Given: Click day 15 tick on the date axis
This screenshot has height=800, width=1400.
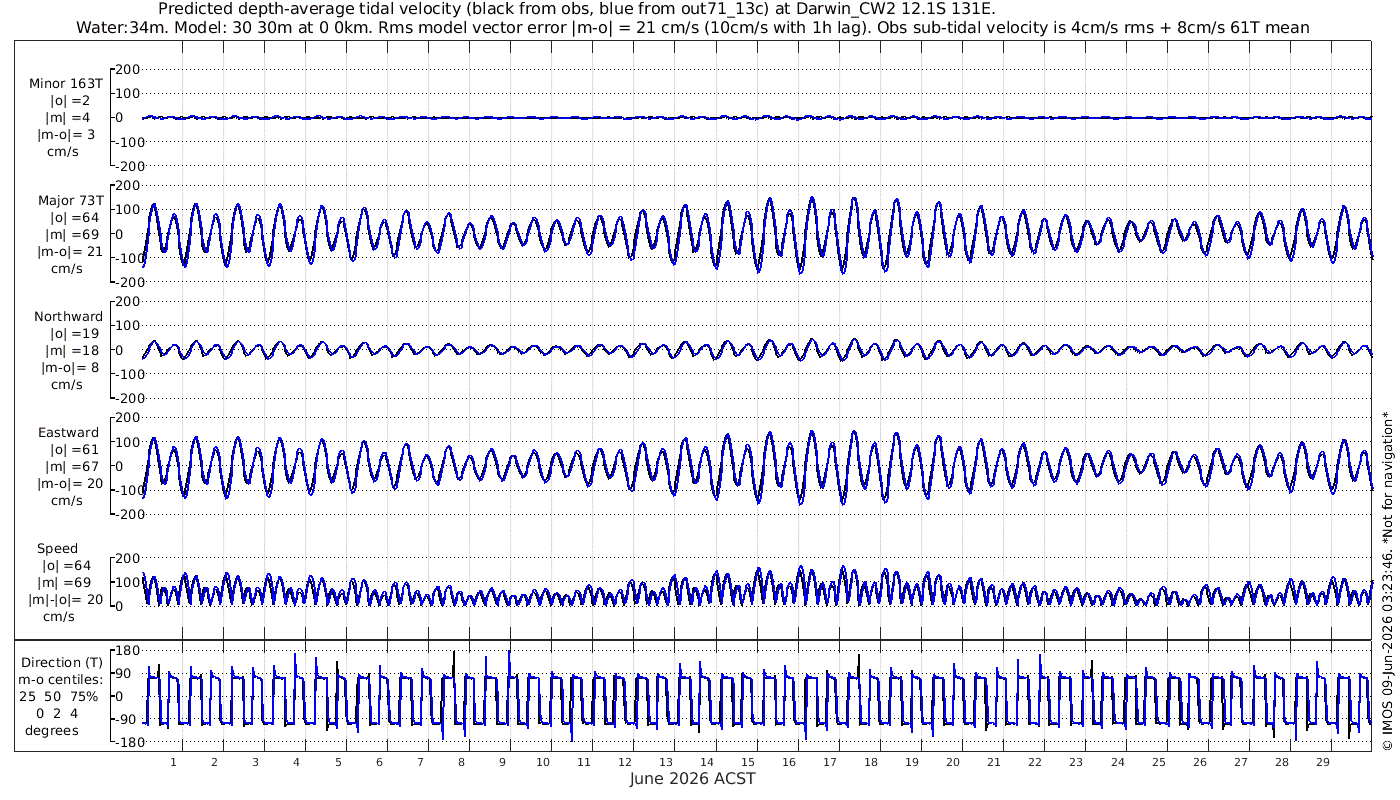Looking at the screenshot, I should pos(748,762).
